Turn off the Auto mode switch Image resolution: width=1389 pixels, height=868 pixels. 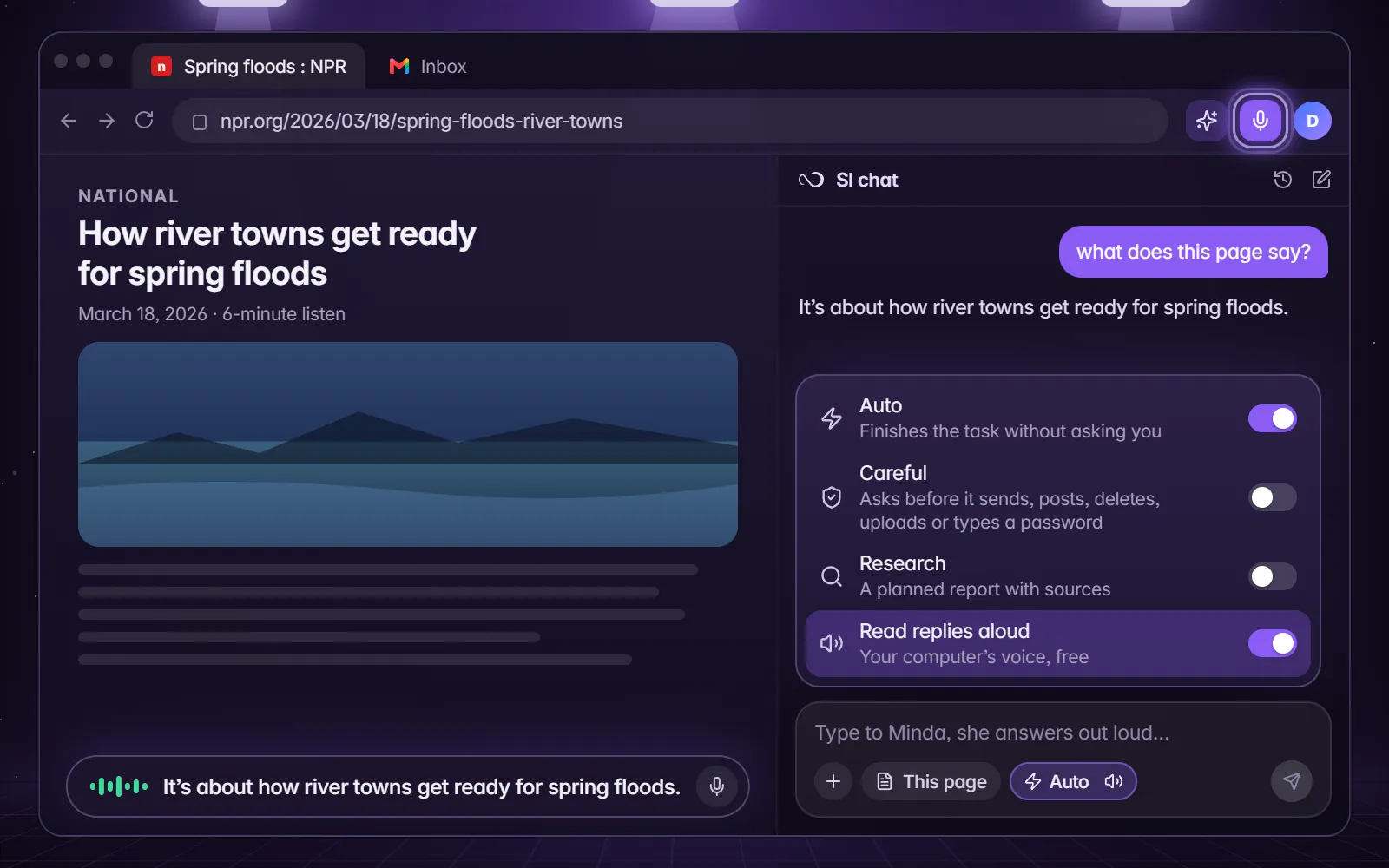pos(1273,418)
